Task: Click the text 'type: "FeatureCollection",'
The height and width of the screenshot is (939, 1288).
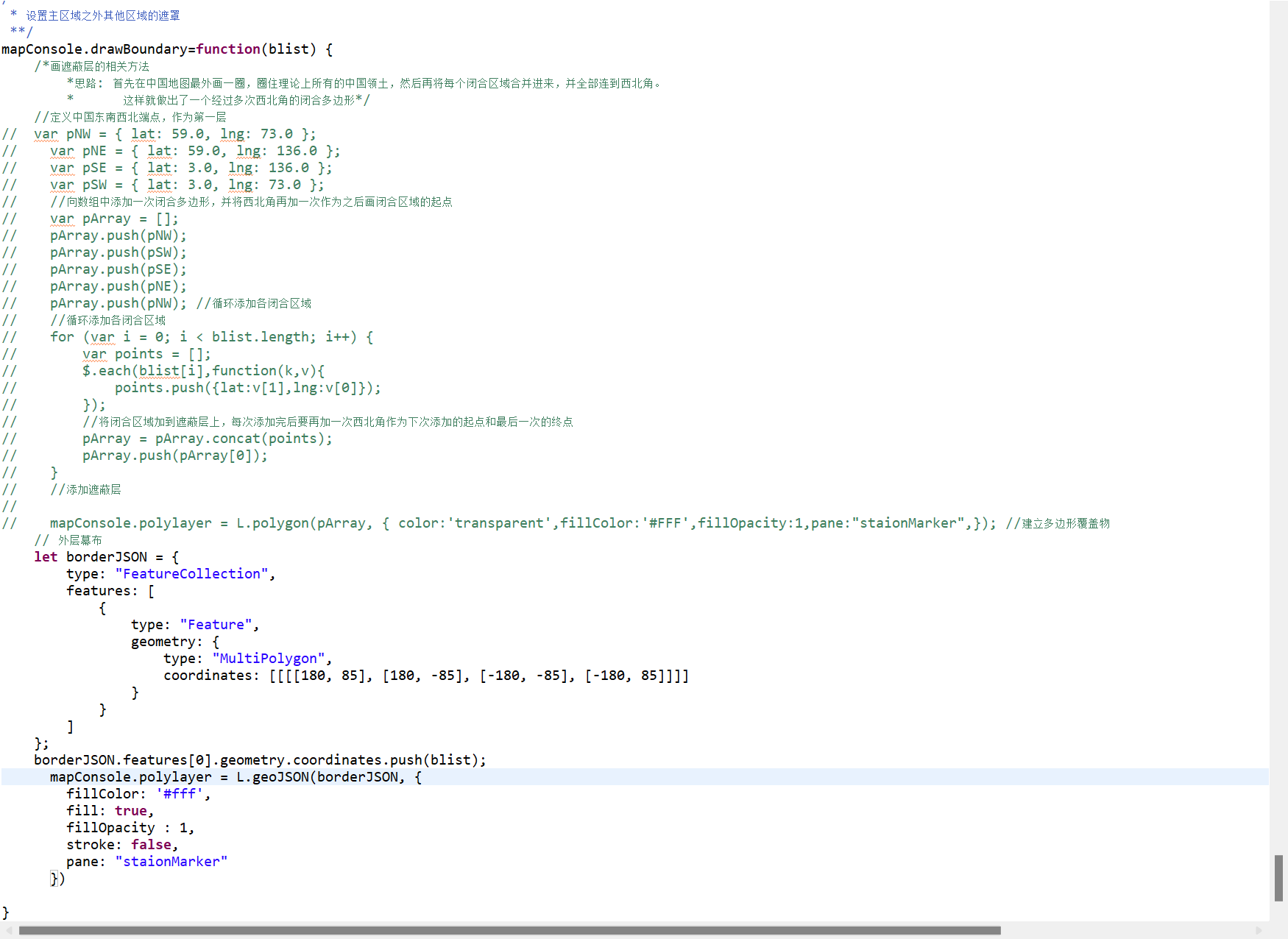Action: coord(171,574)
